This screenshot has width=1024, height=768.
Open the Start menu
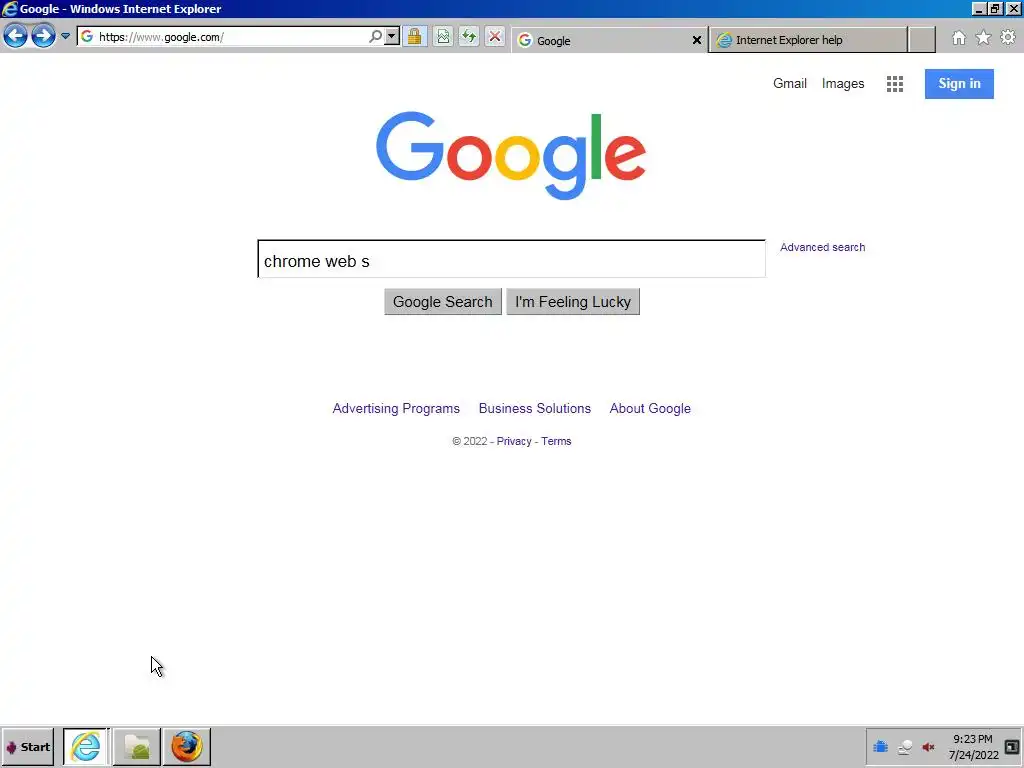coord(27,747)
